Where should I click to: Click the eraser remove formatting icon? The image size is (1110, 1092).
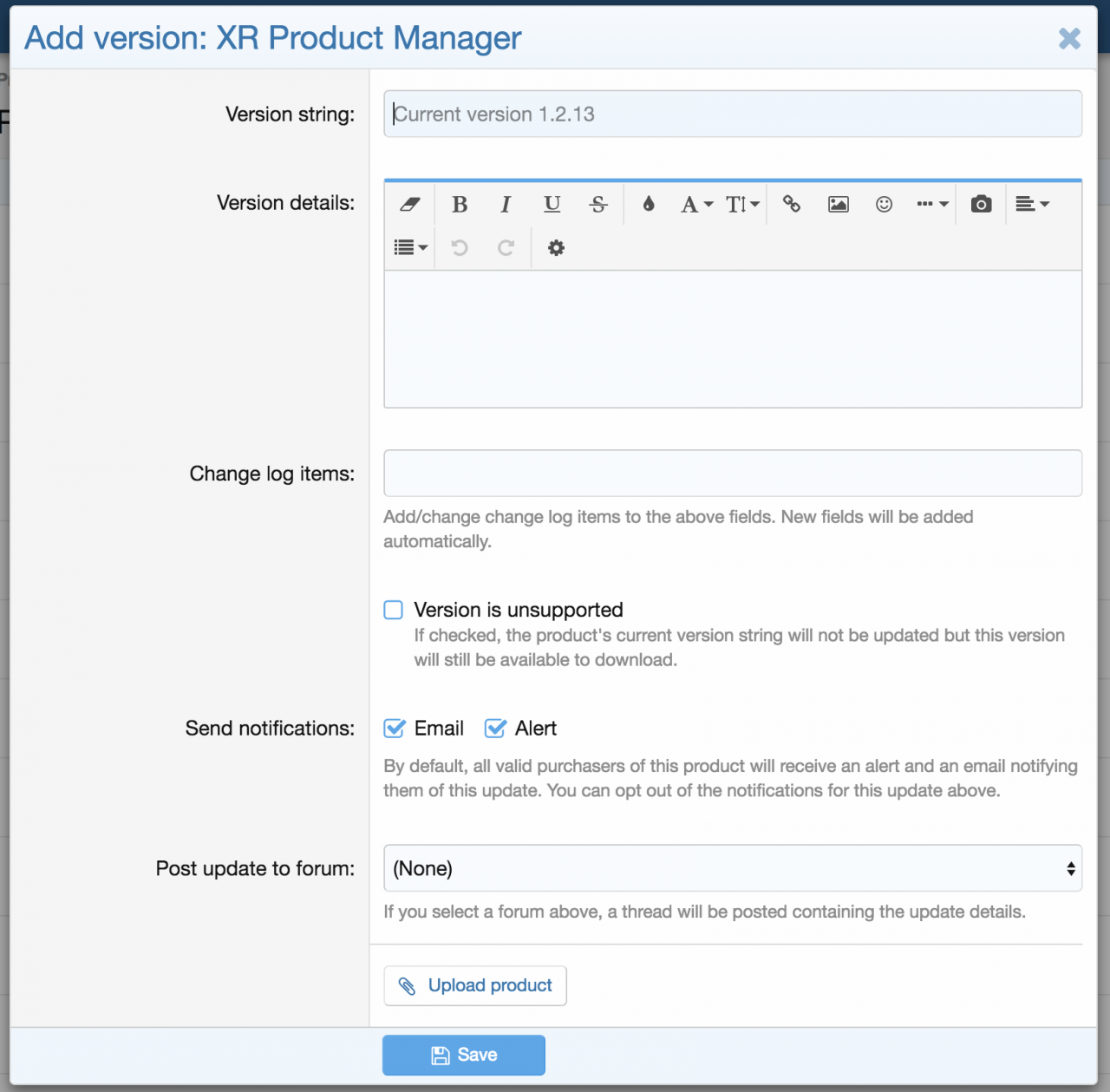pyautogui.click(x=409, y=205)
